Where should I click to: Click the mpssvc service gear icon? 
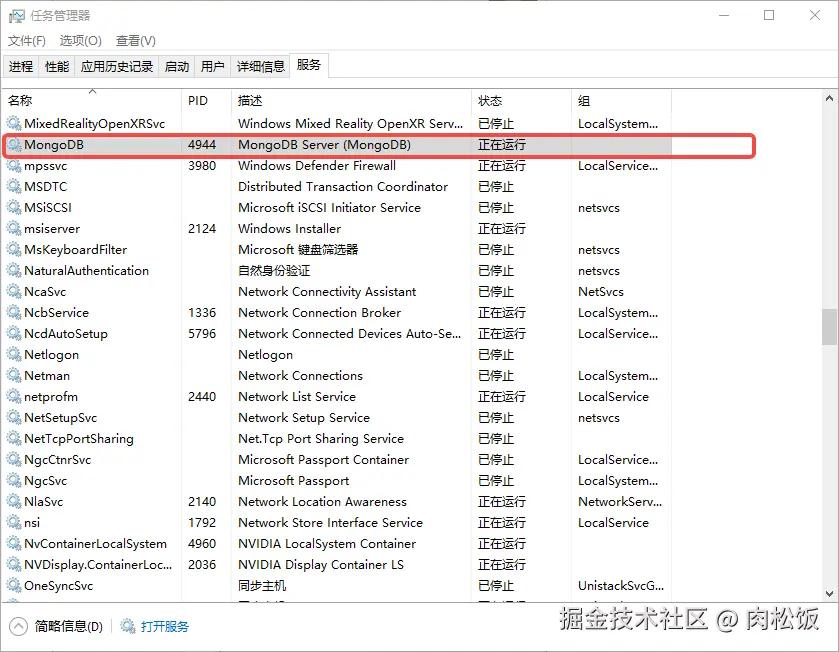tap(14, 166)
